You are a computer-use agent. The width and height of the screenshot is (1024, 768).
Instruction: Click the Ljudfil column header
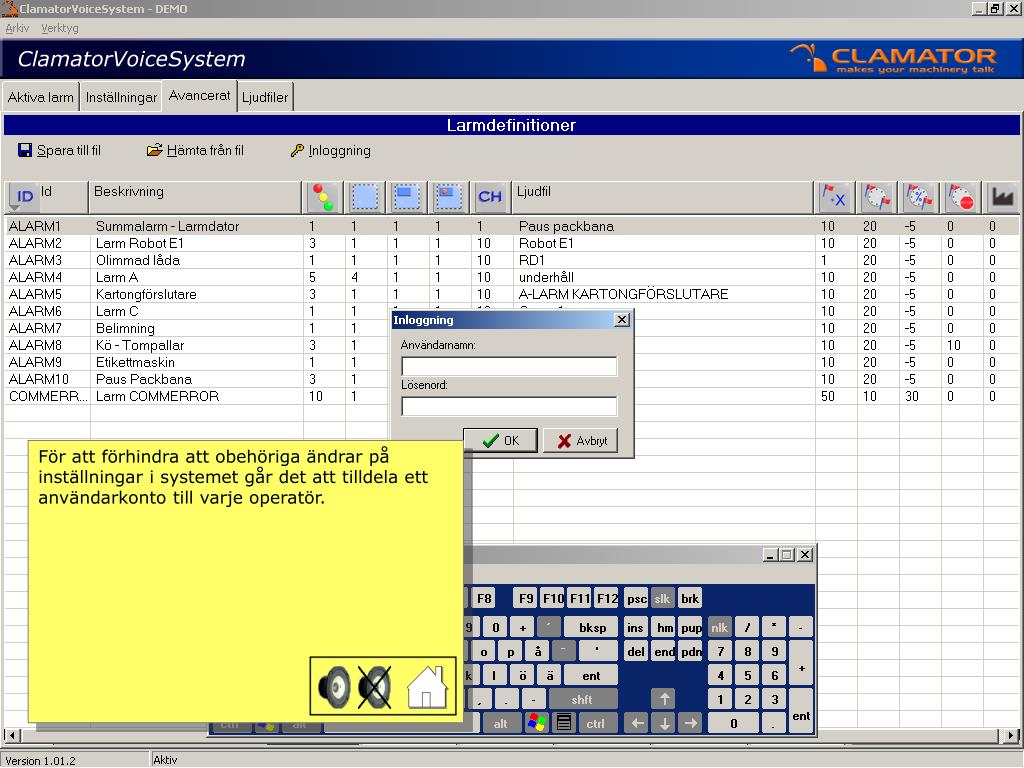pyautogui.click(x=663, y=197)
